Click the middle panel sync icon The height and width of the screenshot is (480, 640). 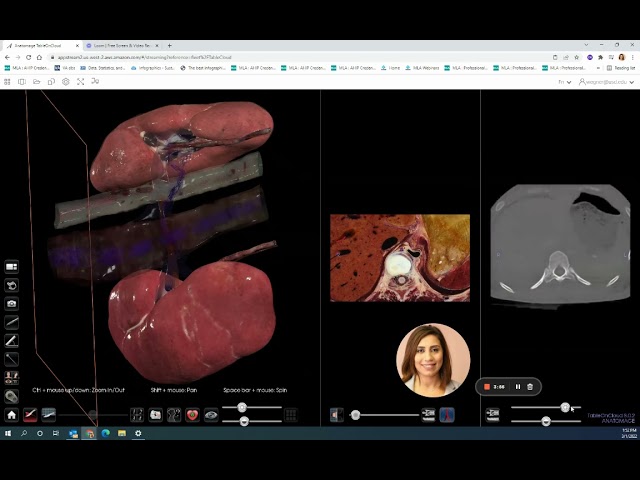[429, 415]
